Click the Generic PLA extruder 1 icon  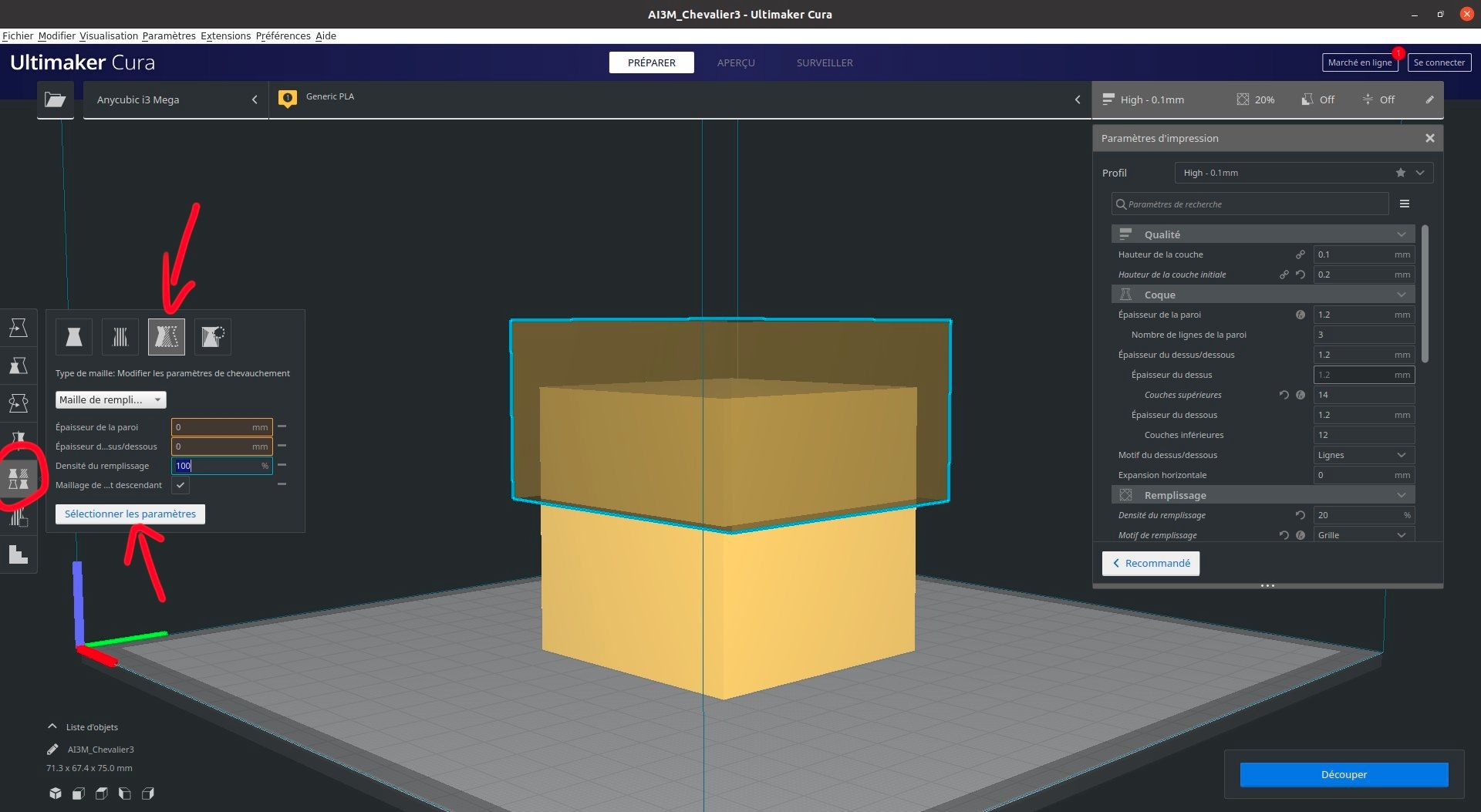(x=288, y=99)
